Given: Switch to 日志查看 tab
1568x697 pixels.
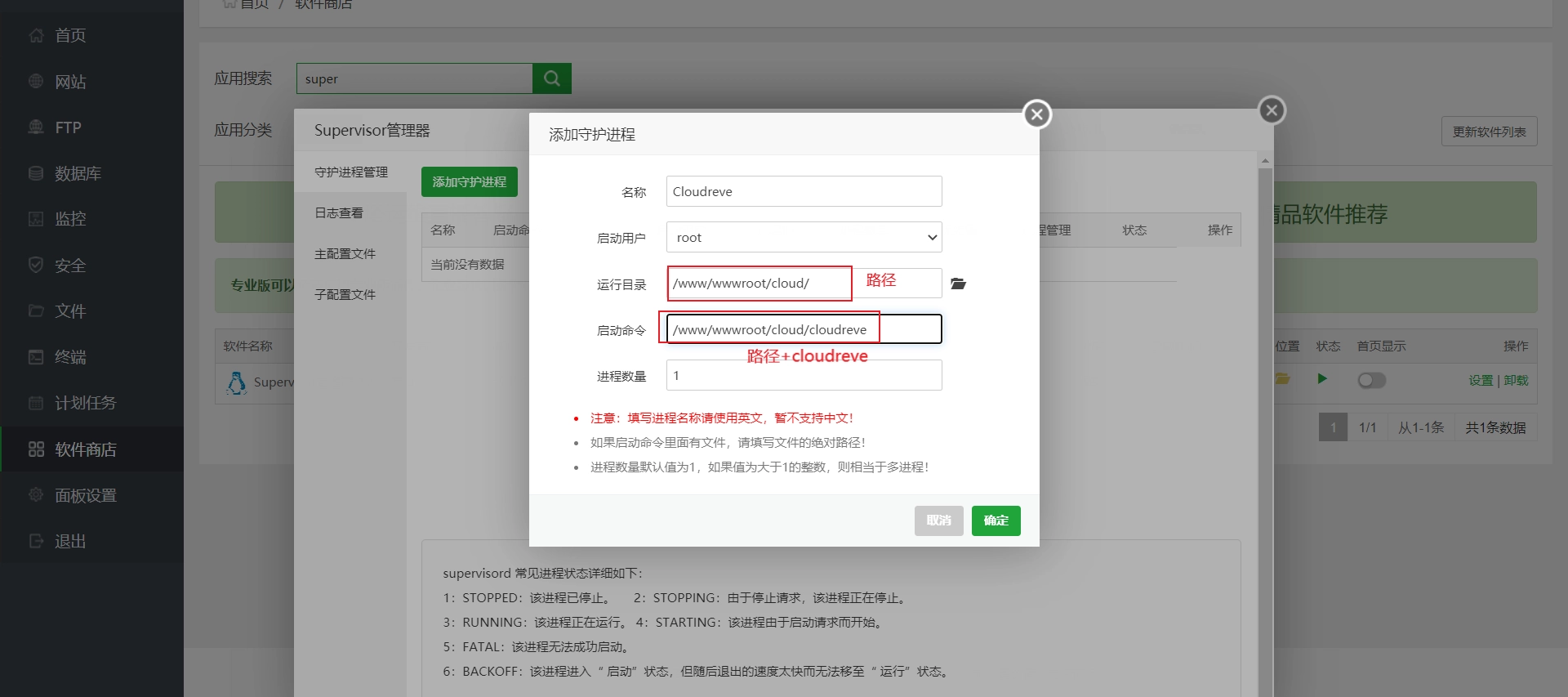Looking at the screenshot, I should pos(339,213).
